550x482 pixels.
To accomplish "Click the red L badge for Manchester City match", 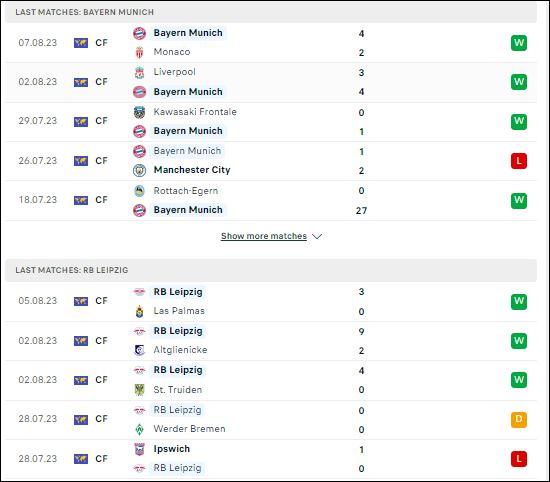I will click(519, 161).
